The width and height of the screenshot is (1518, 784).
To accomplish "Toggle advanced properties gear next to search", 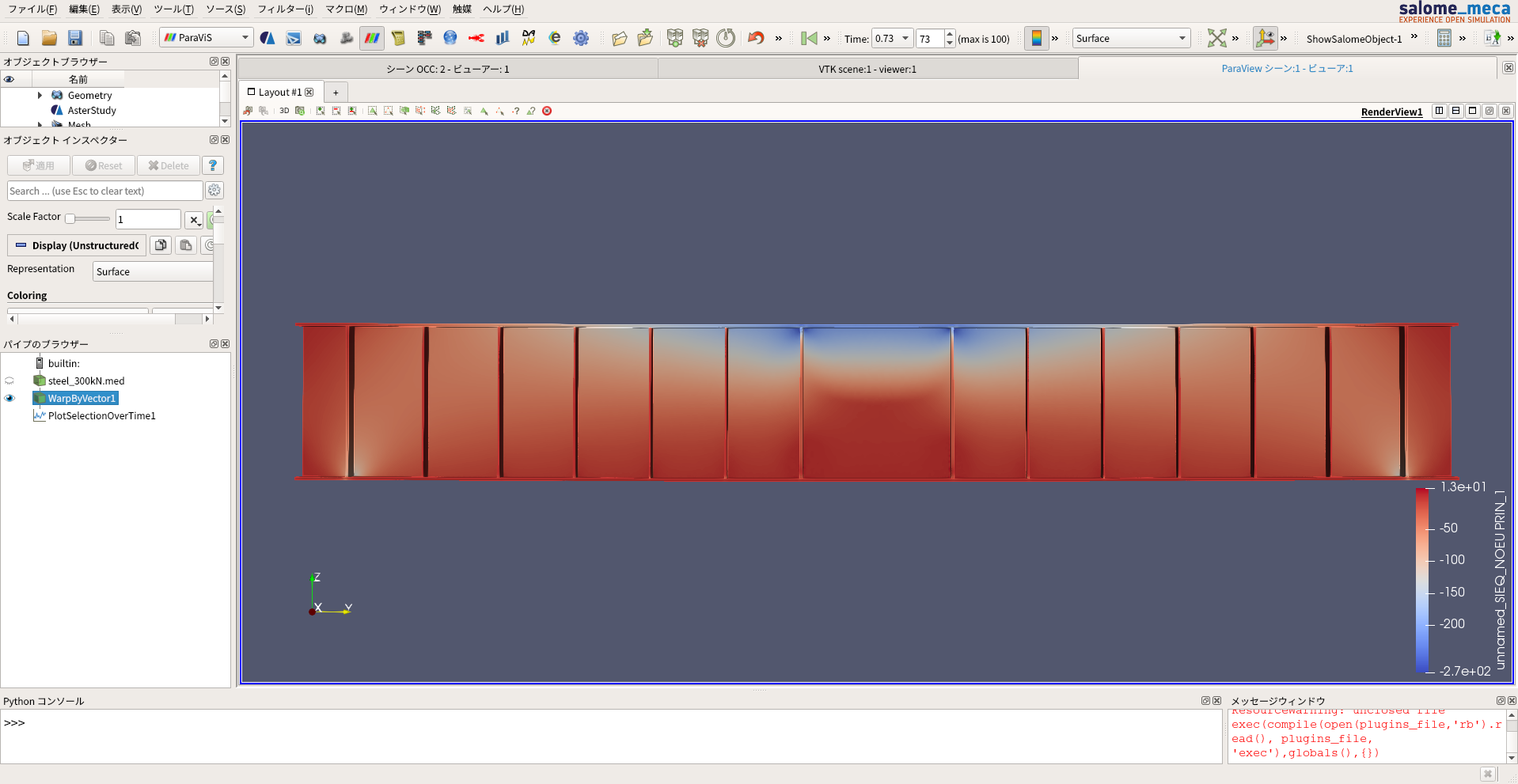I will pos(214,191).
